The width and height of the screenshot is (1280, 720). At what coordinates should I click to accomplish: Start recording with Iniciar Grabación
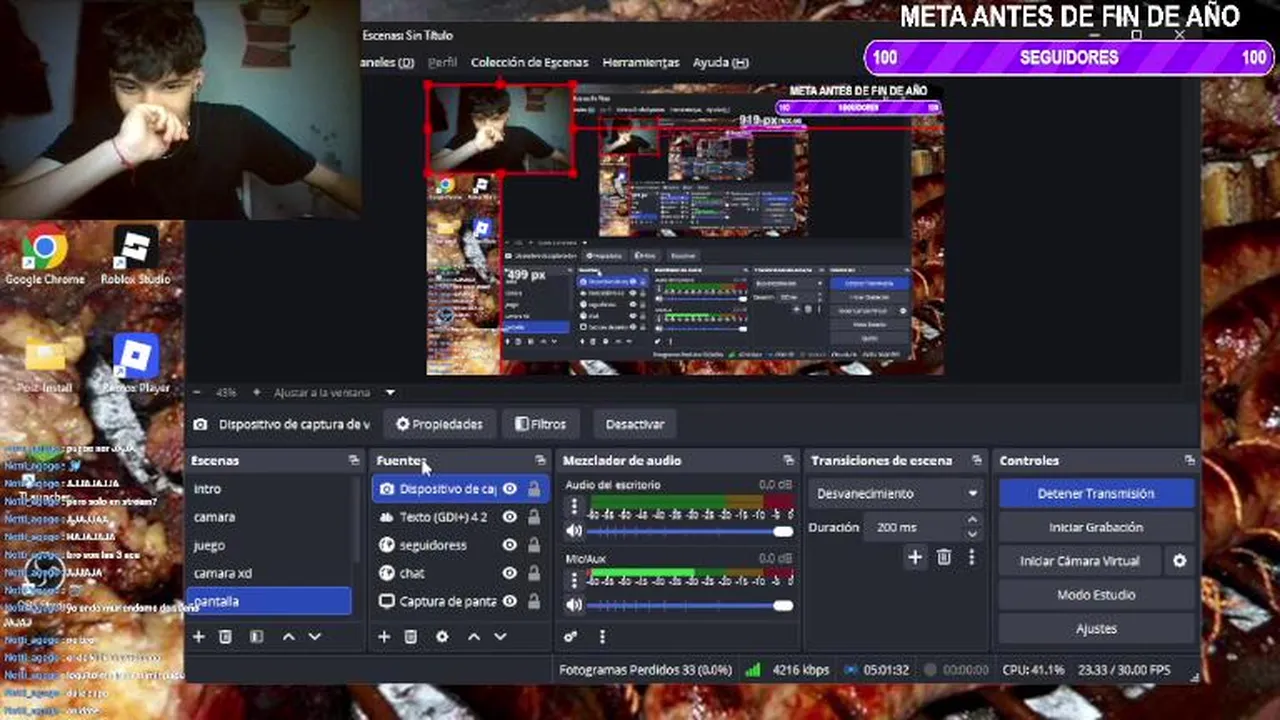1095,527
